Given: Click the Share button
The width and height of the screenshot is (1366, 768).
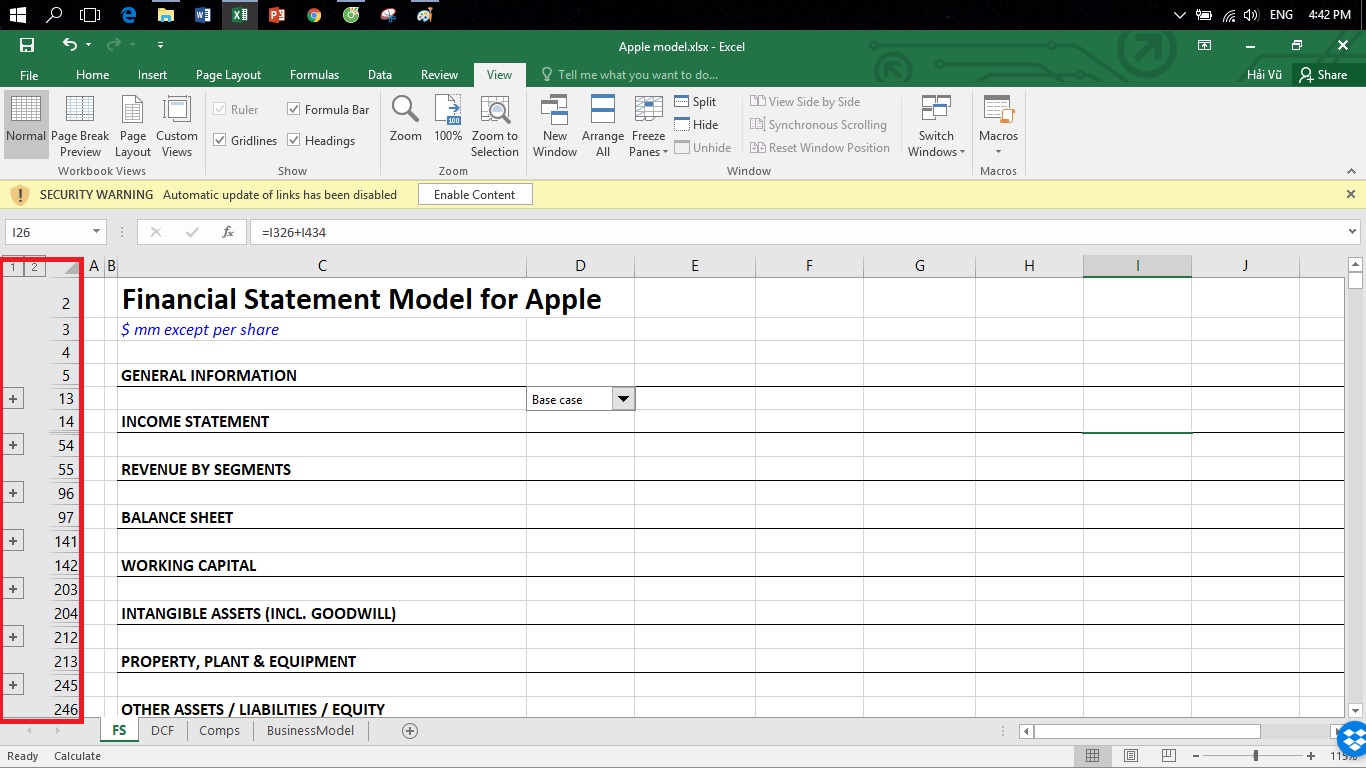Looking at the screenshot, I should [x=1323, y=75].
